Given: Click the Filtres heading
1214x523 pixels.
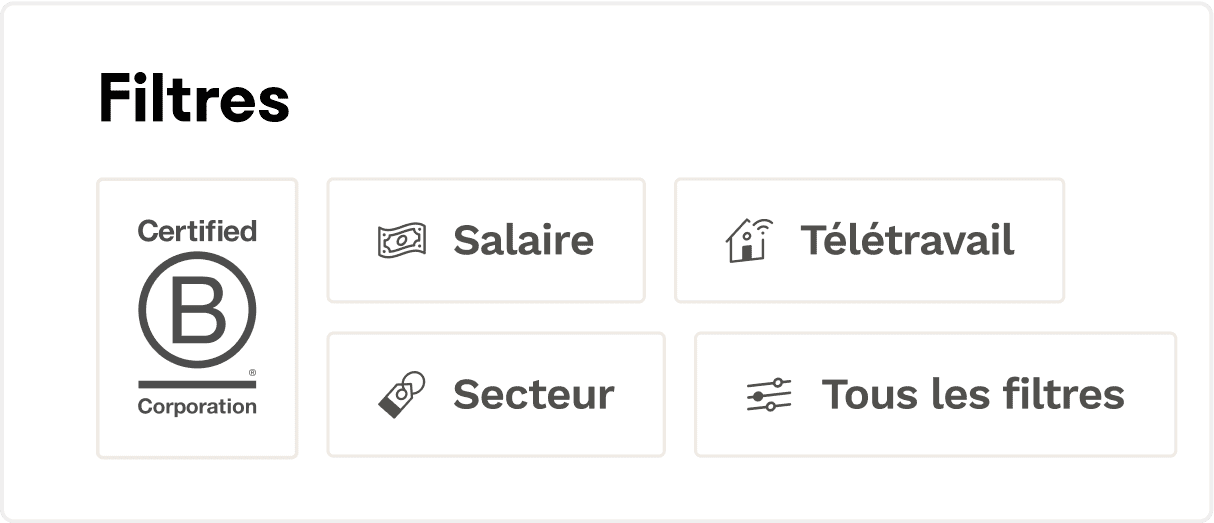Looking at the screenshot, I should click(194, 99).
